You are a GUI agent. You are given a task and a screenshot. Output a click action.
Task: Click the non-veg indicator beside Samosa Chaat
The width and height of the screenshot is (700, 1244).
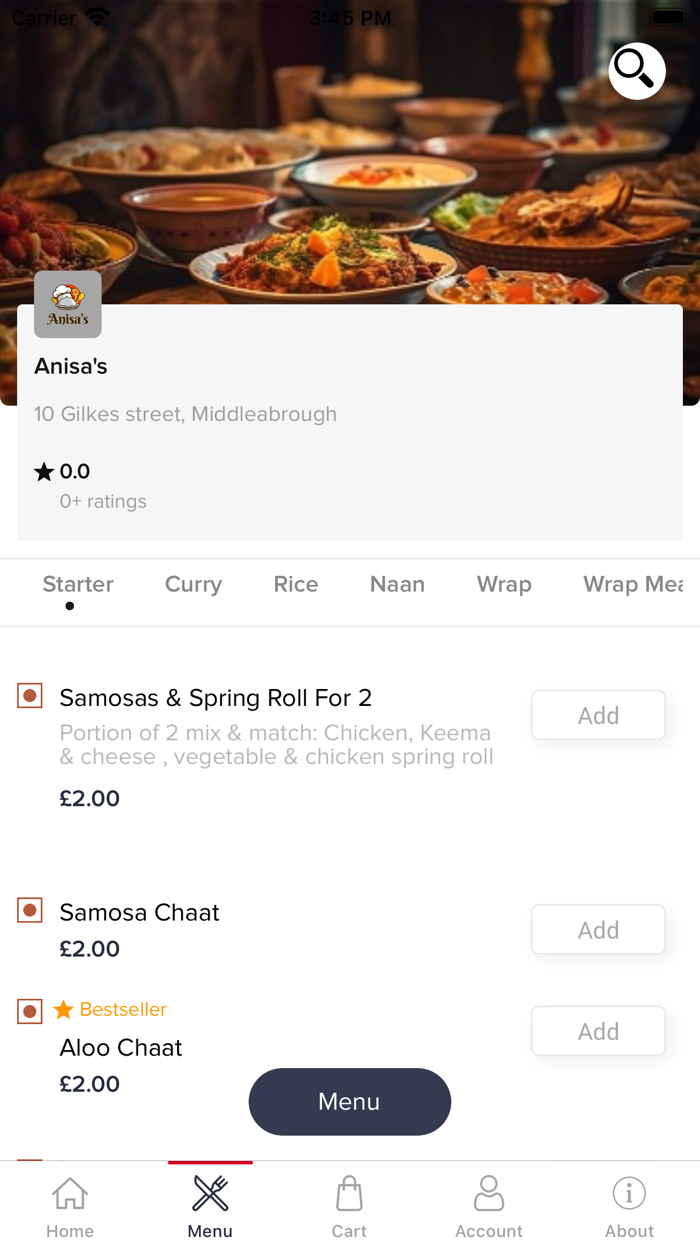click(x=29, y=910)
